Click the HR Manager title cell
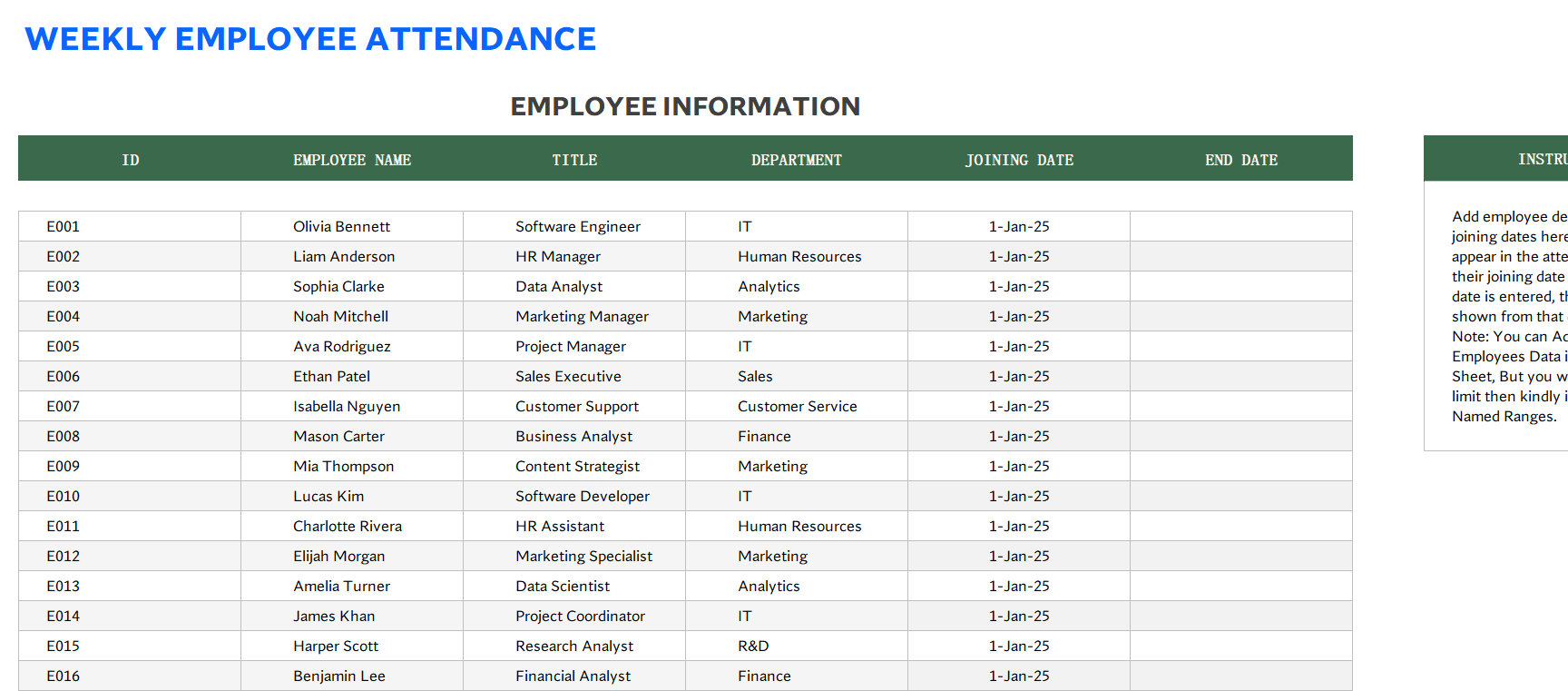Screen dimensions: 1568x691 tap(574, 256)
